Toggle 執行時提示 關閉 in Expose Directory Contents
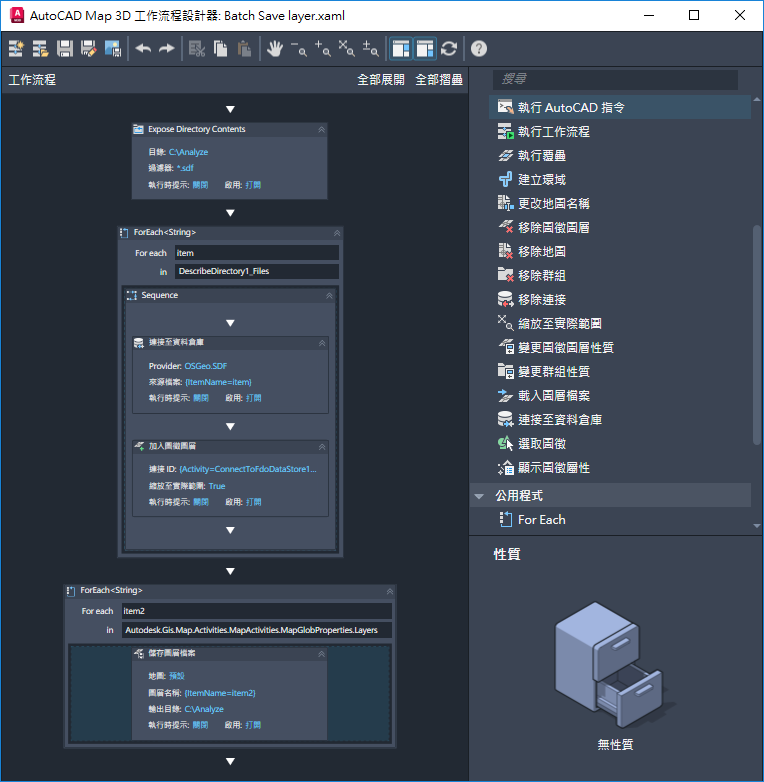 pos(200,185)
